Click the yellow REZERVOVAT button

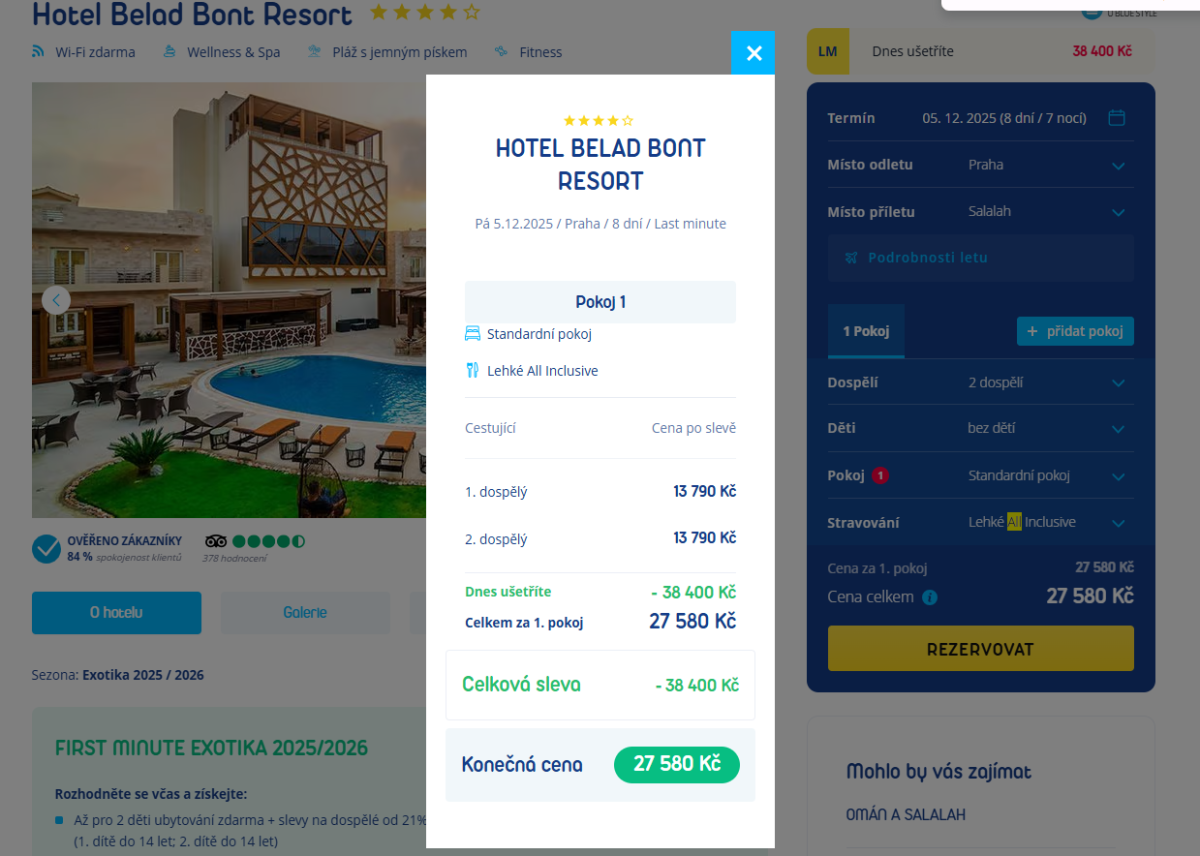tap(981, 649)
